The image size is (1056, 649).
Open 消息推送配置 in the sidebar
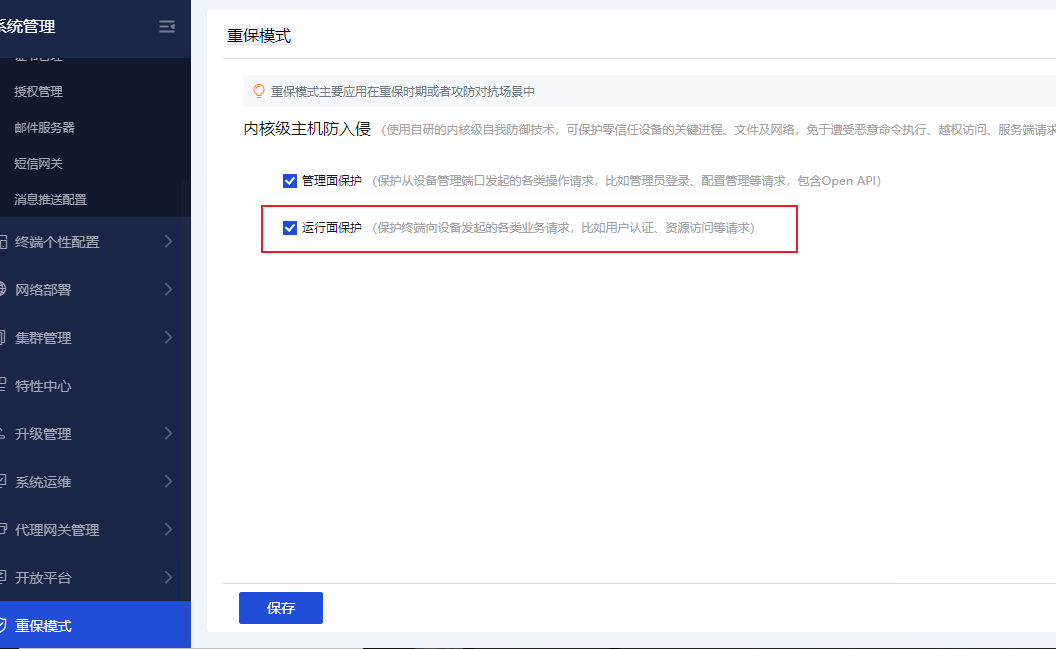click(x=50, y=200)
